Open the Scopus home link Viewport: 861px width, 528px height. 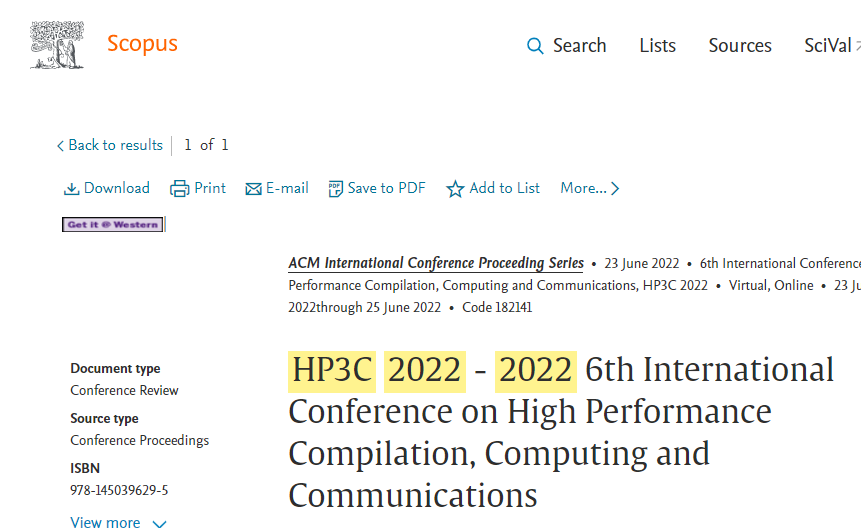142,44
